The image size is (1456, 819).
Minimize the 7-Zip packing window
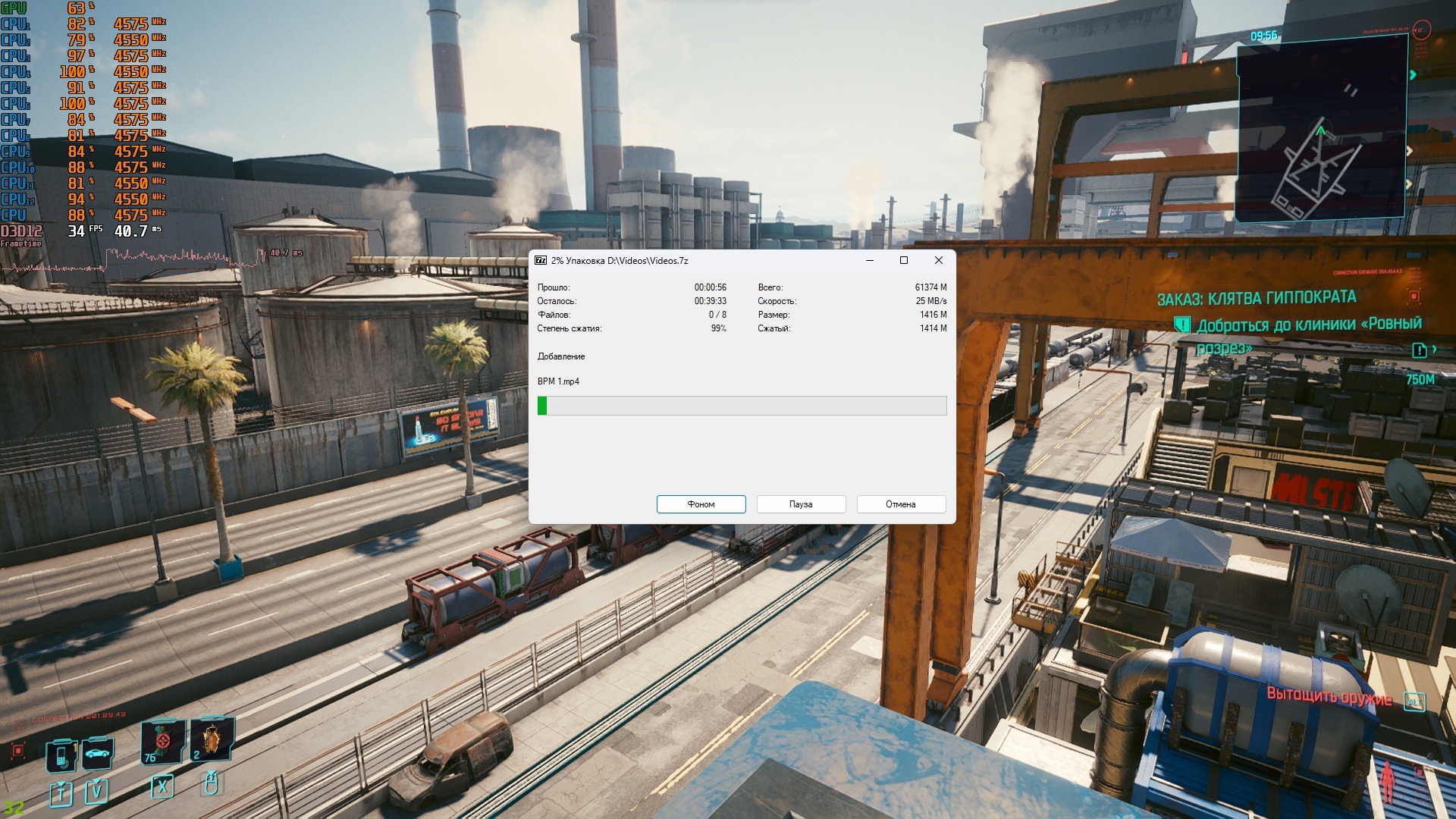(x=870, y=260)
